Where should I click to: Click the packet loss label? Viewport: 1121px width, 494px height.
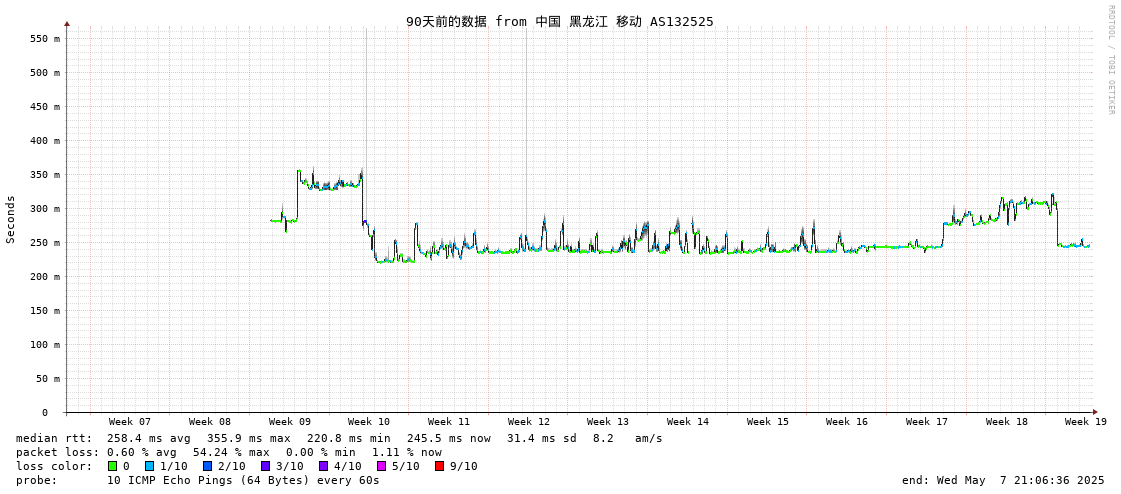pyautogui.click(x=57, y=453)
